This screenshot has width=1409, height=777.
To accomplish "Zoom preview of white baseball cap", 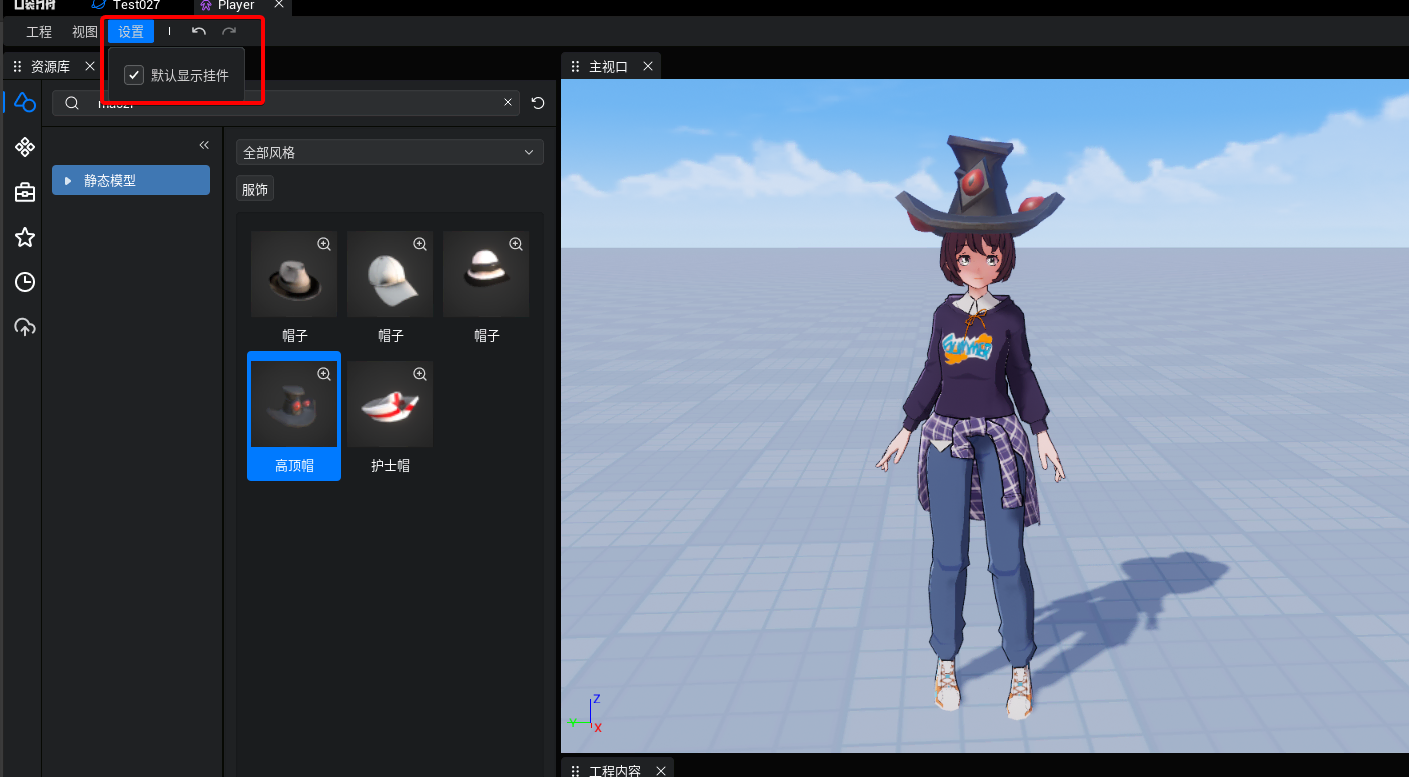I will point(420,244).
